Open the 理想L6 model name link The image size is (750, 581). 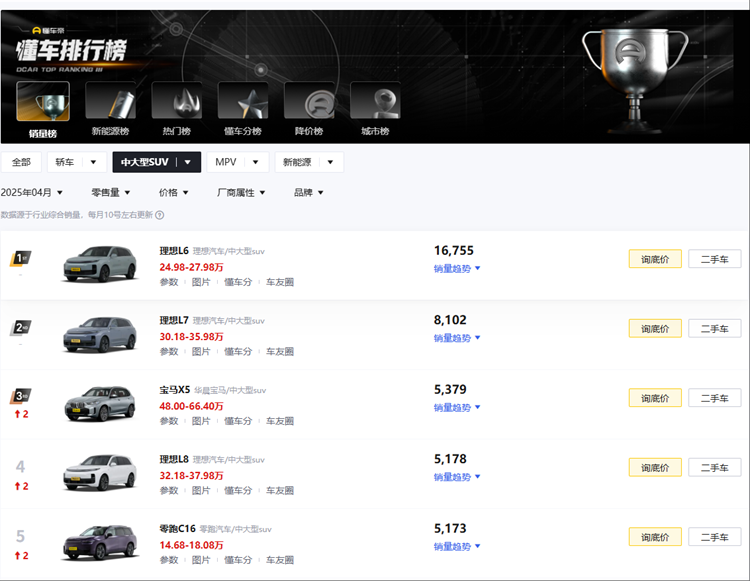pyautogui.click(x=174, y=251)
